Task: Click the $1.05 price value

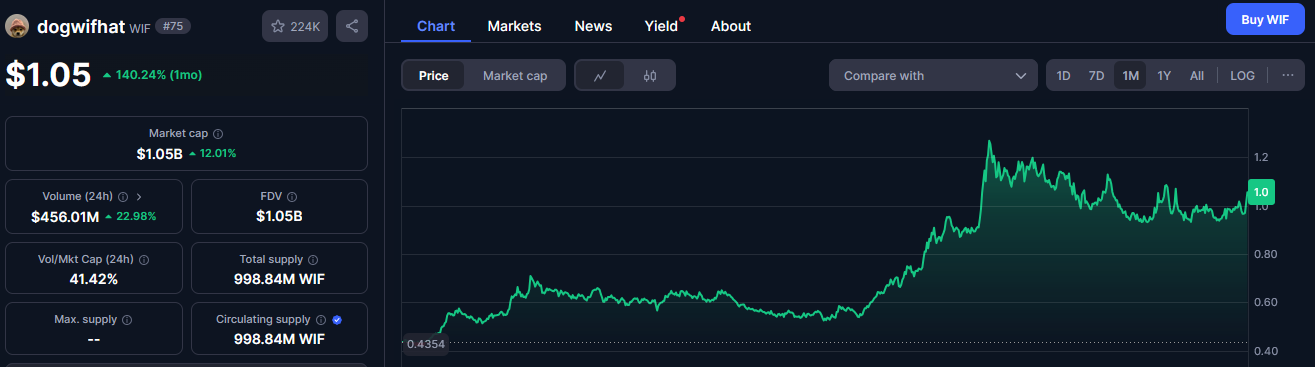Action: [48, 75]
